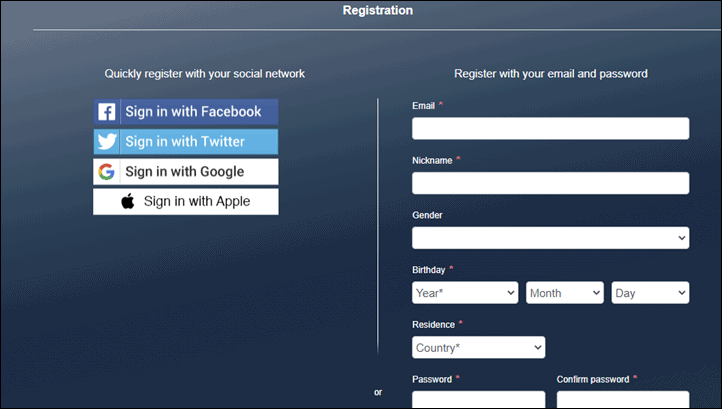Image resolution: width=722 pixels, height=409 pixels.
Task: Click the Registration heading text
Action: [378, 11]
